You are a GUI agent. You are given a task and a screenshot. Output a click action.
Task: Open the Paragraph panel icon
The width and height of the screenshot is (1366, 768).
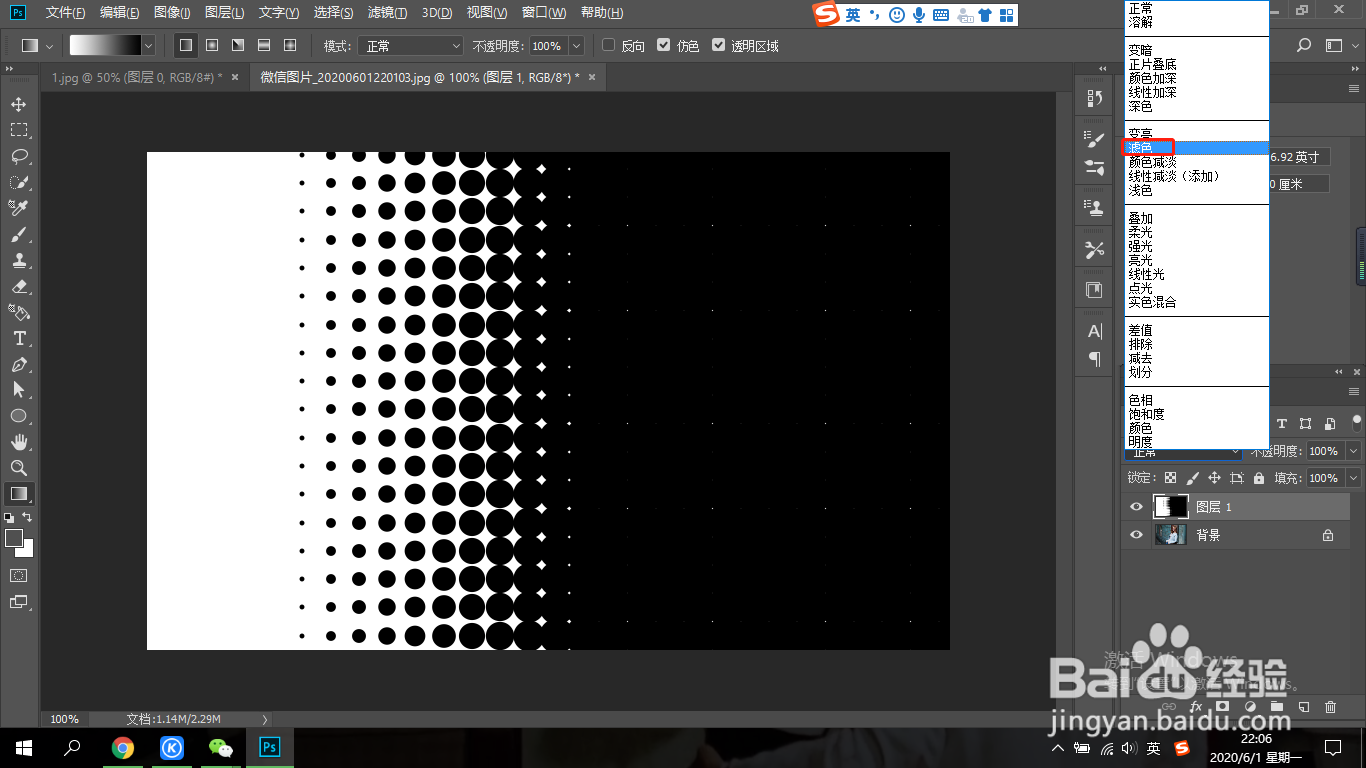coord(1095,358)
